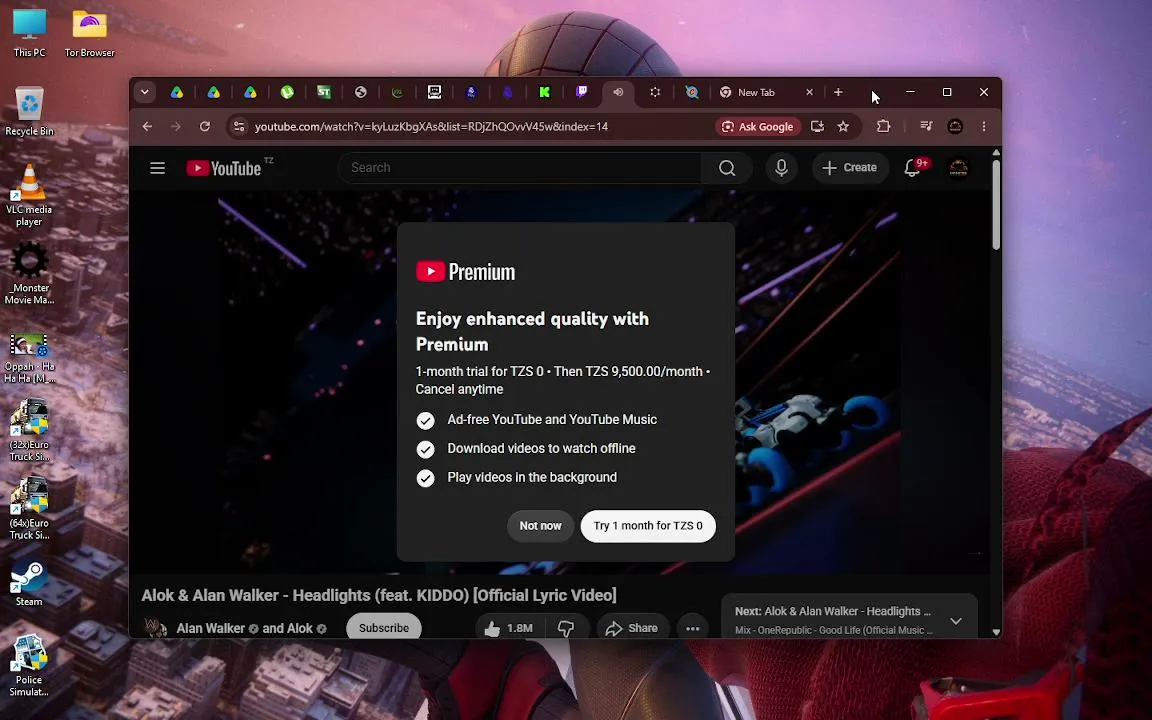Screen dimensions: 1152x720
Task: Open the Recycle Bin desktop icon
Action: click(x=29, y=112)
